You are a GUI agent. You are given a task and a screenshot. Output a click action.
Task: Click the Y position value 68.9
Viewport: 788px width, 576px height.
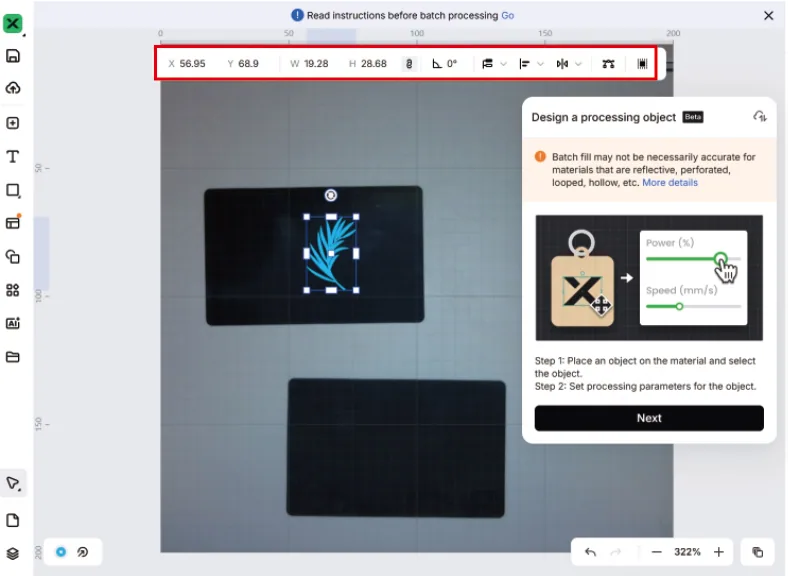(x=248, y=64)
